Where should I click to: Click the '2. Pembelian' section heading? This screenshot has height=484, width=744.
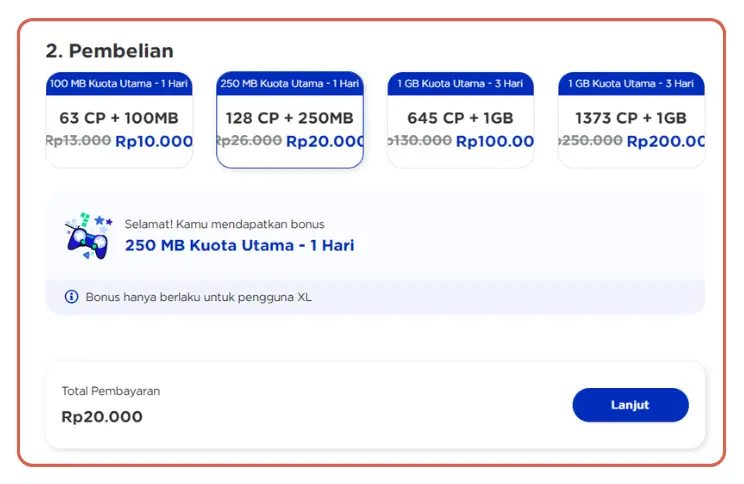coord(109,51)
